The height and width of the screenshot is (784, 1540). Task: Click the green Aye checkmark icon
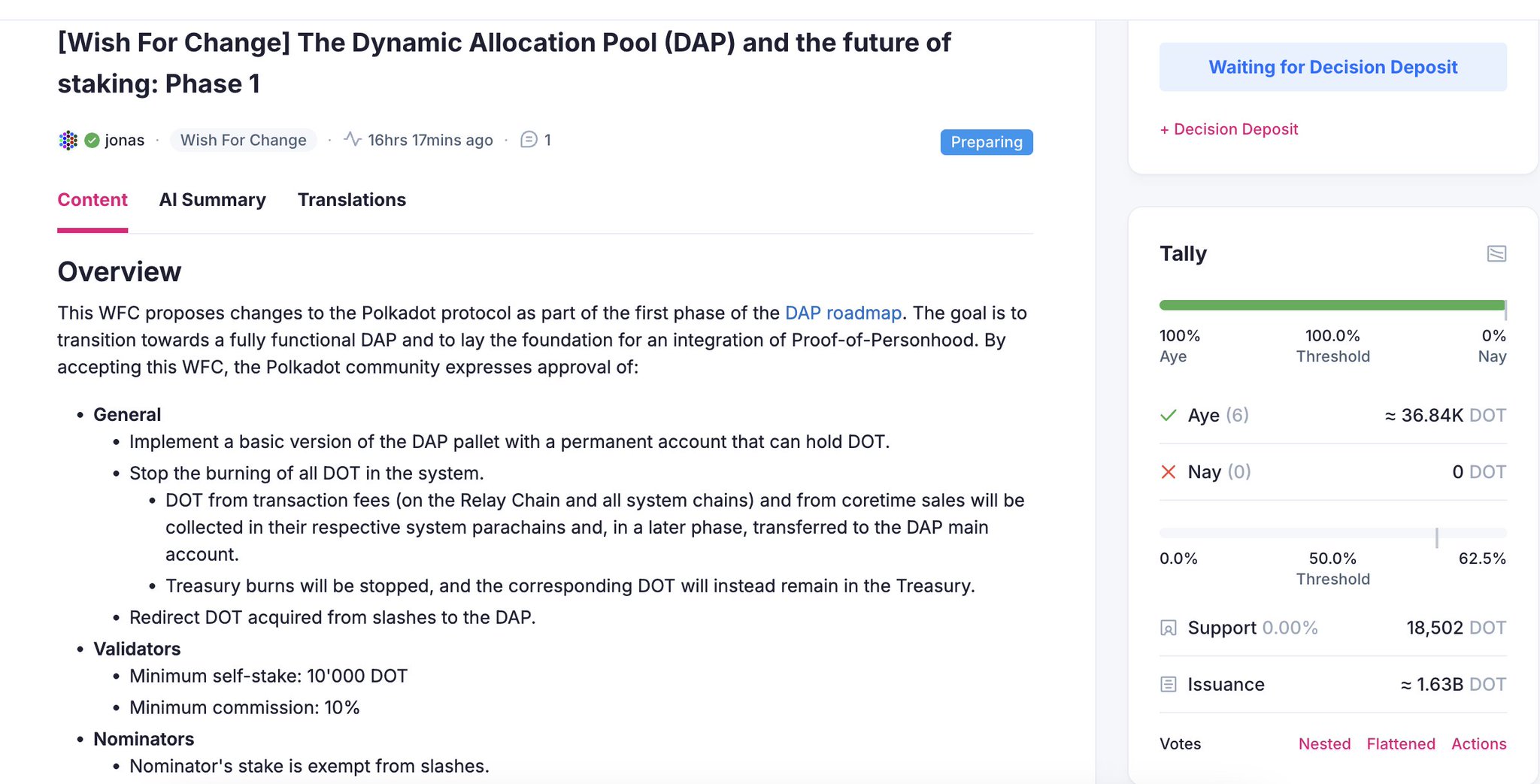[x=1169, y=415]
